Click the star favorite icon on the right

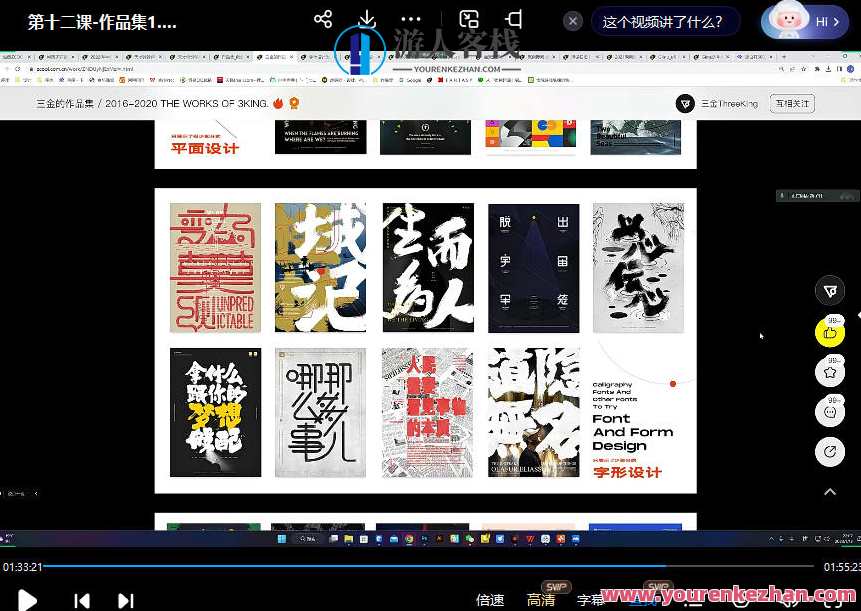click(829, 372)
